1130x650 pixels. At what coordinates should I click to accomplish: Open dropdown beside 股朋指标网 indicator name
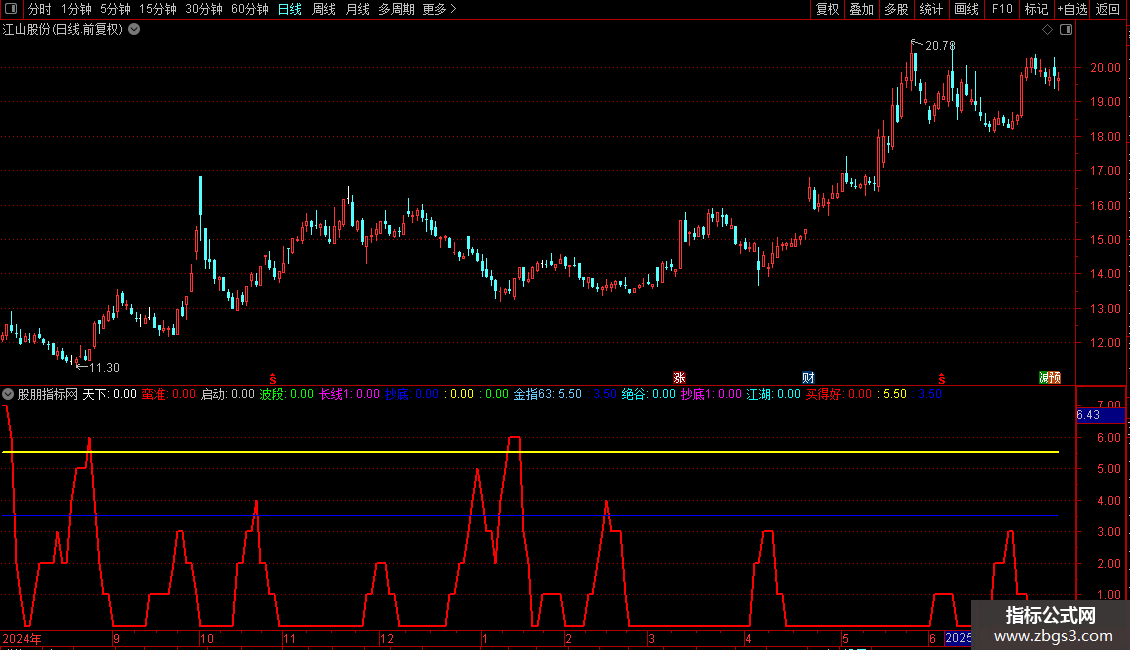(x=8, y=394)
